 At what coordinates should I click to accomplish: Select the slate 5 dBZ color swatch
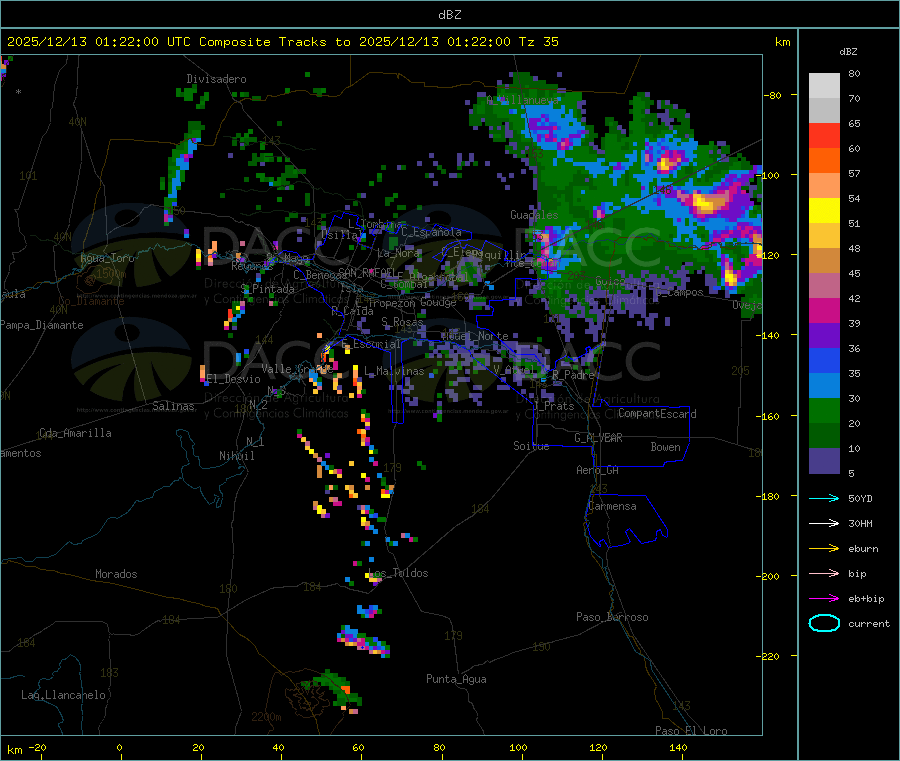[824, 461]
